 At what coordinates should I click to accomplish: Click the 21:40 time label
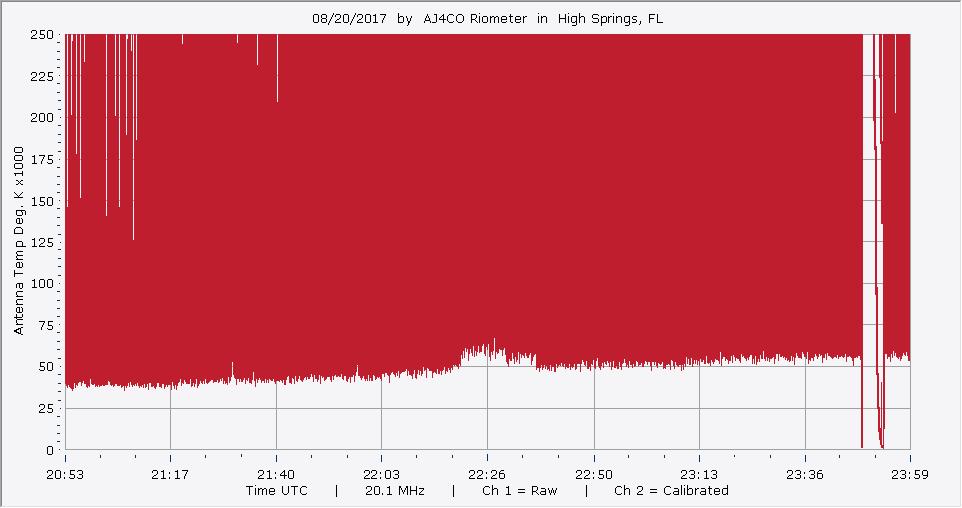point(276,475)
